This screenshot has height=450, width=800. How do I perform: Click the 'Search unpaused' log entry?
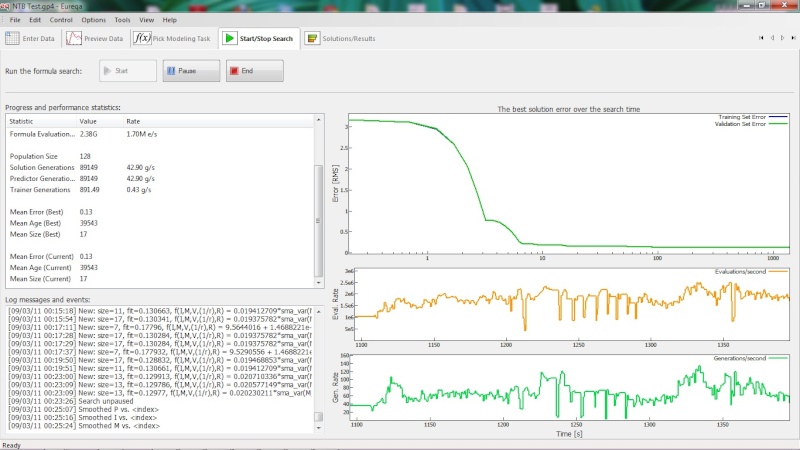70,401
